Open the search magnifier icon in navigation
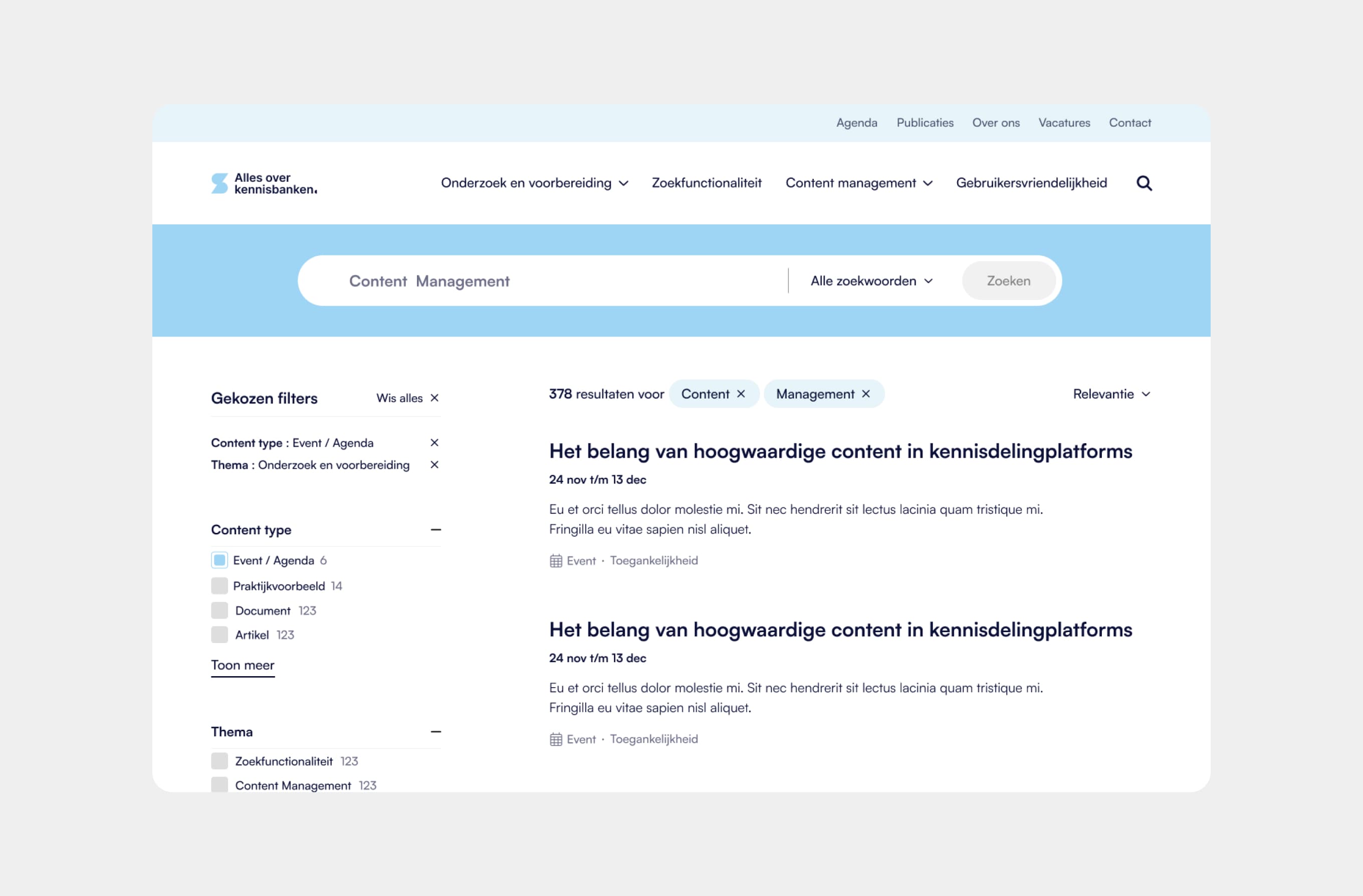The image size is (1363, 896). point(1144,183)
